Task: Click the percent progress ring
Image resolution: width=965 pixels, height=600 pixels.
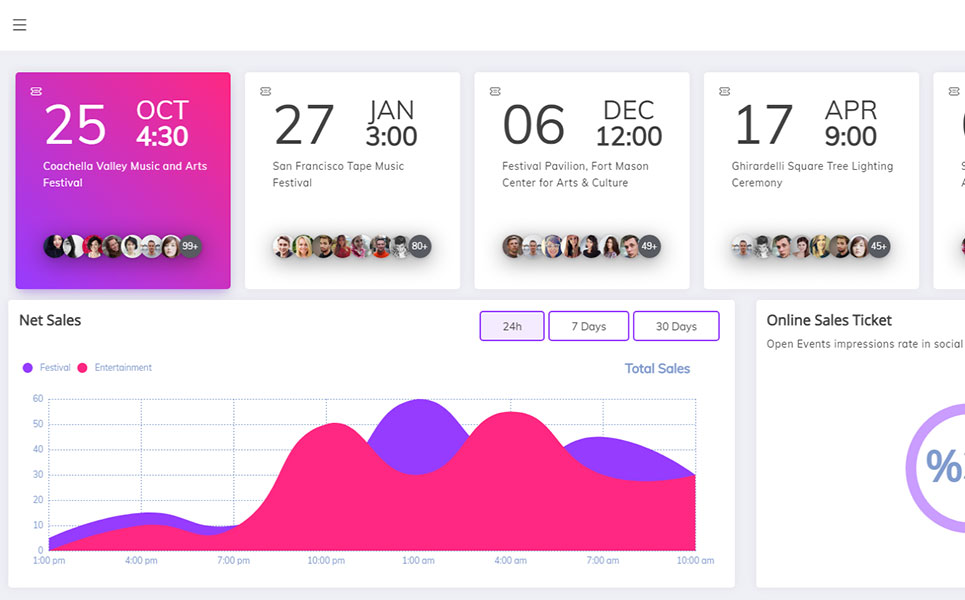Action: [x=936, y=468]
